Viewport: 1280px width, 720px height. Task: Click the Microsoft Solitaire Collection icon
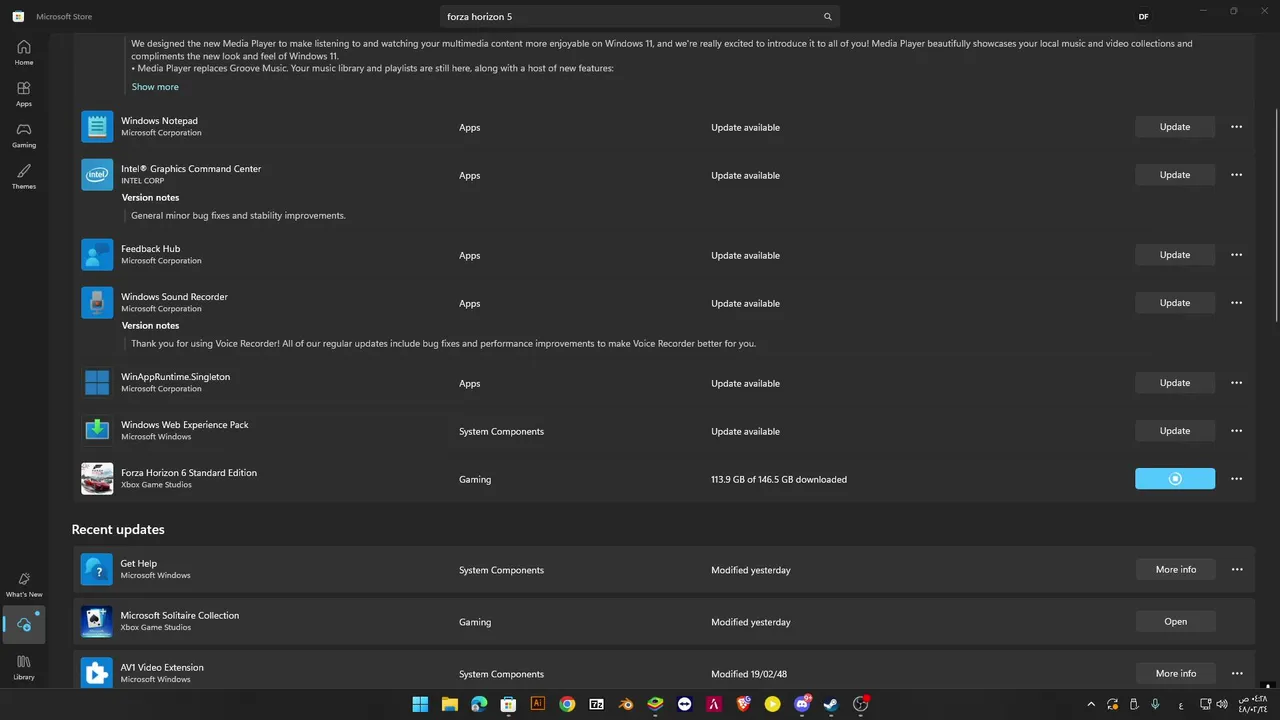coord(97,622)
